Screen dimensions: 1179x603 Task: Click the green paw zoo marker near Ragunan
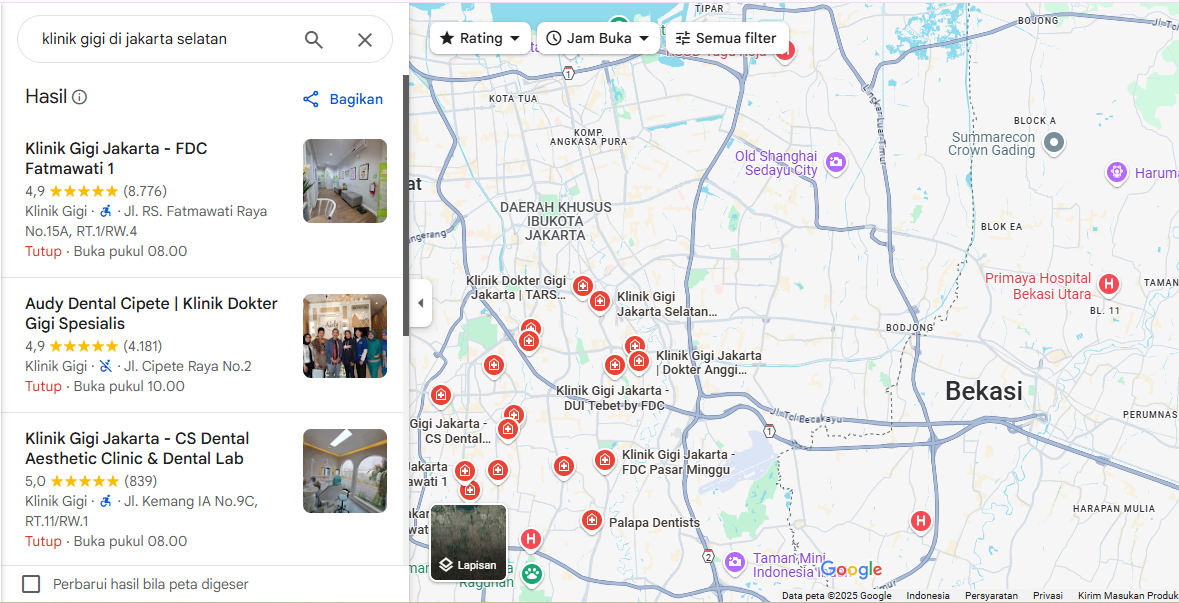click(532, 574)
